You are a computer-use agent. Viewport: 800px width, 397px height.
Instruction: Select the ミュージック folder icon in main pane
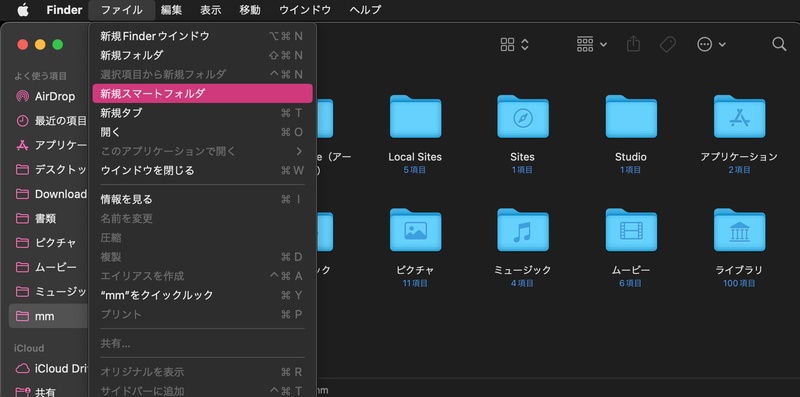[x=523, y=230]
